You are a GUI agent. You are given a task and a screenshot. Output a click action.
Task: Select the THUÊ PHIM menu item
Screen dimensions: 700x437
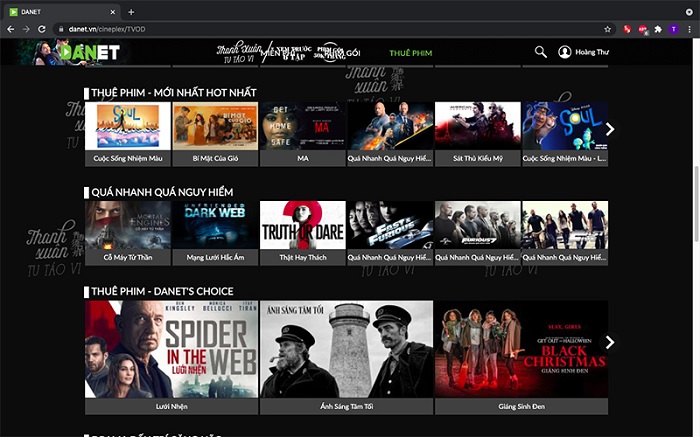410,52
